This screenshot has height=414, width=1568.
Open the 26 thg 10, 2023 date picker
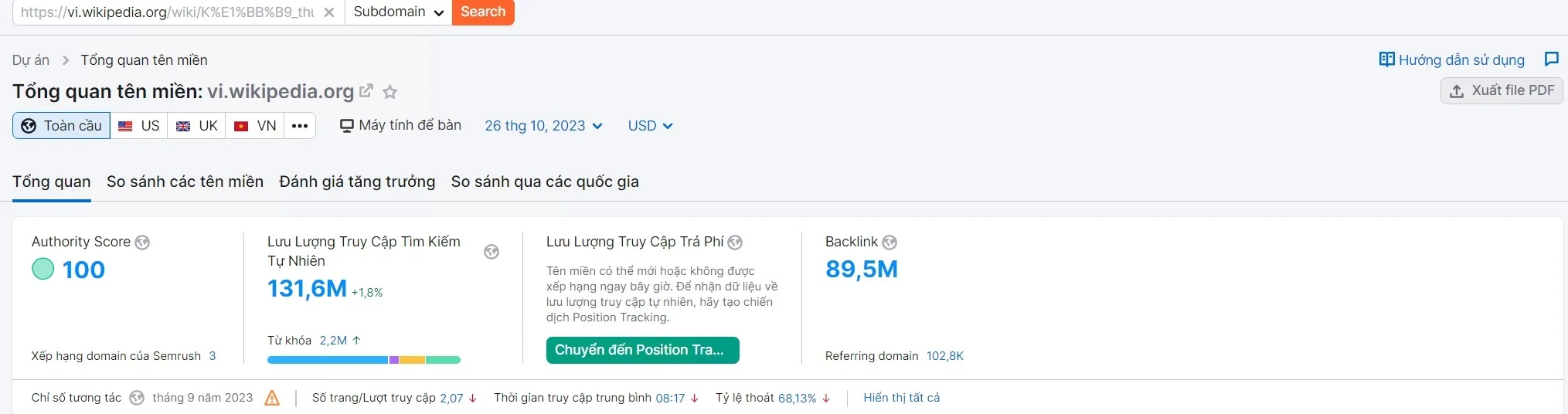pyautogui.click(x=543, y=126)
